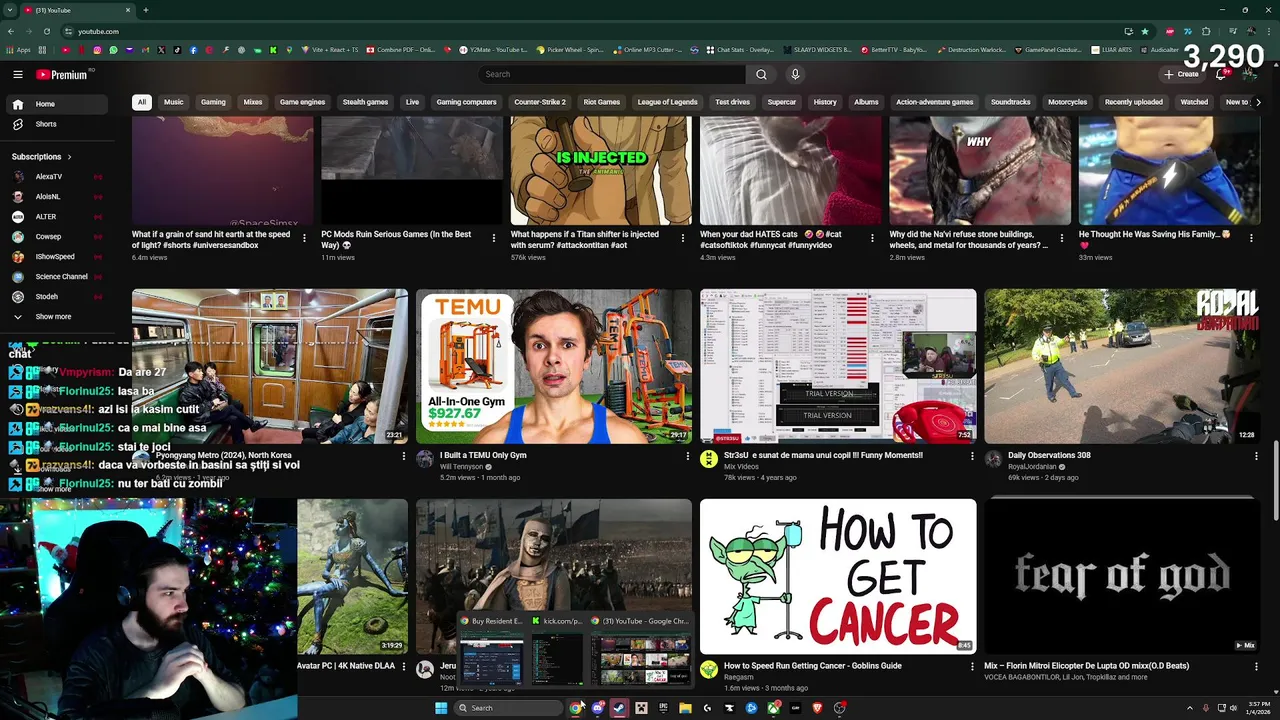Select the Game engines filter chip
The width and height of the screenshot is (1280, 720).
(302, 102)
